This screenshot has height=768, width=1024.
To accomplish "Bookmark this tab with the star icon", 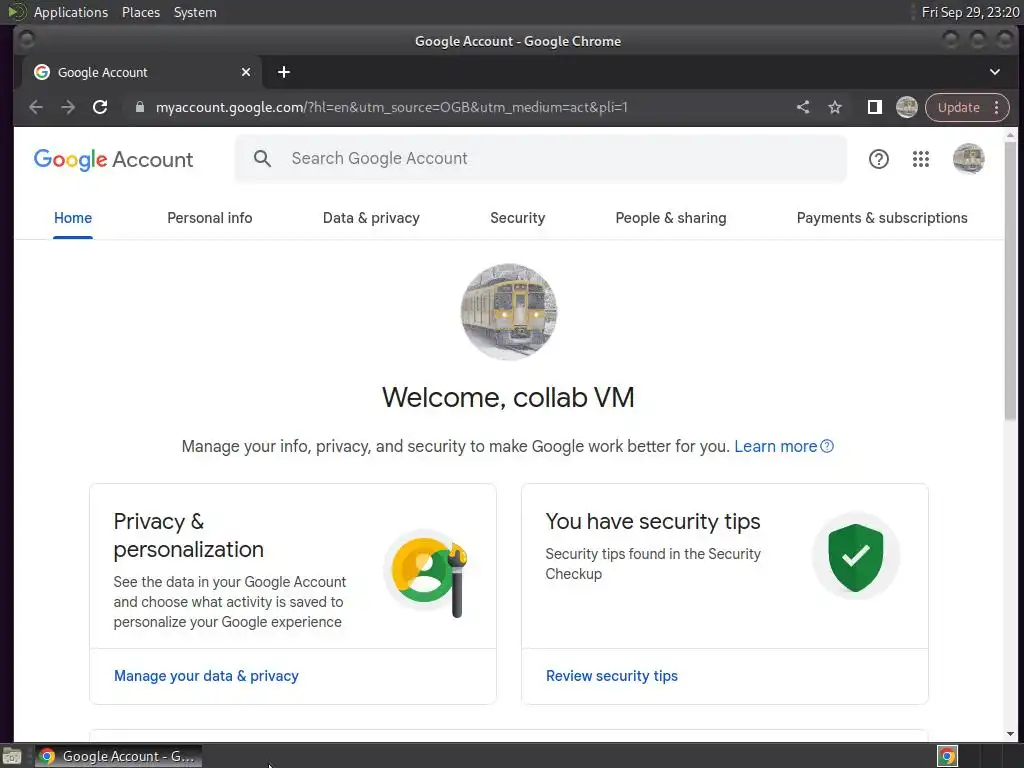I will [x=835, y=107].
